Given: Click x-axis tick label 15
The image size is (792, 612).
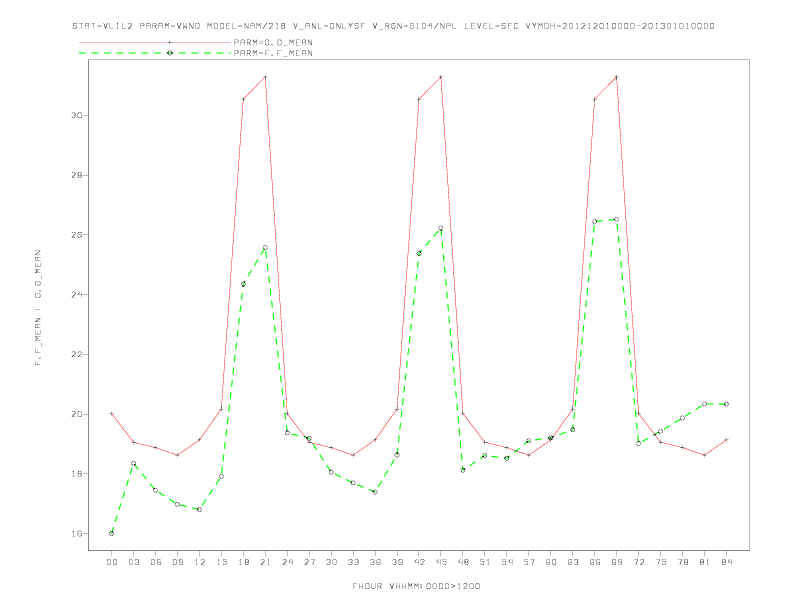Looking at the screenshot, I should [x=221, y=562].
